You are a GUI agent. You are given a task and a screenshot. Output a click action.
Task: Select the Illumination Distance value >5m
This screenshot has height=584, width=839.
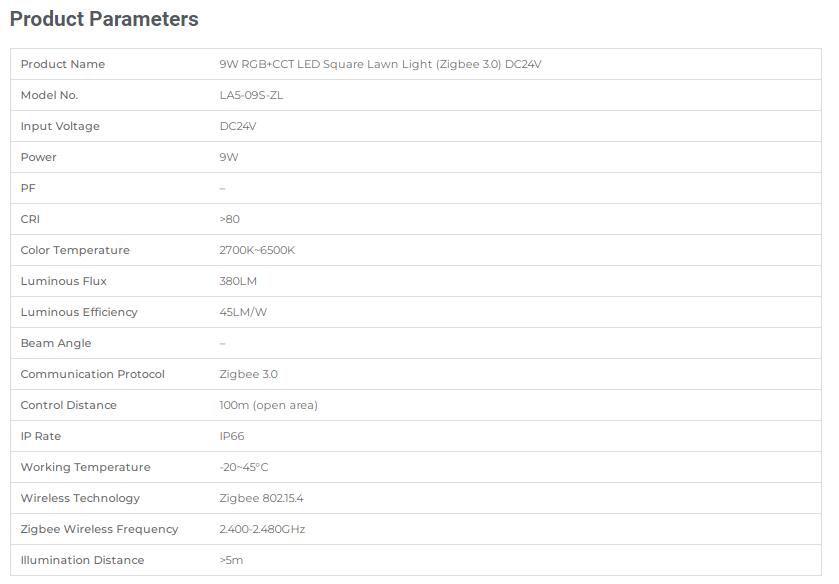coord(231,560)
